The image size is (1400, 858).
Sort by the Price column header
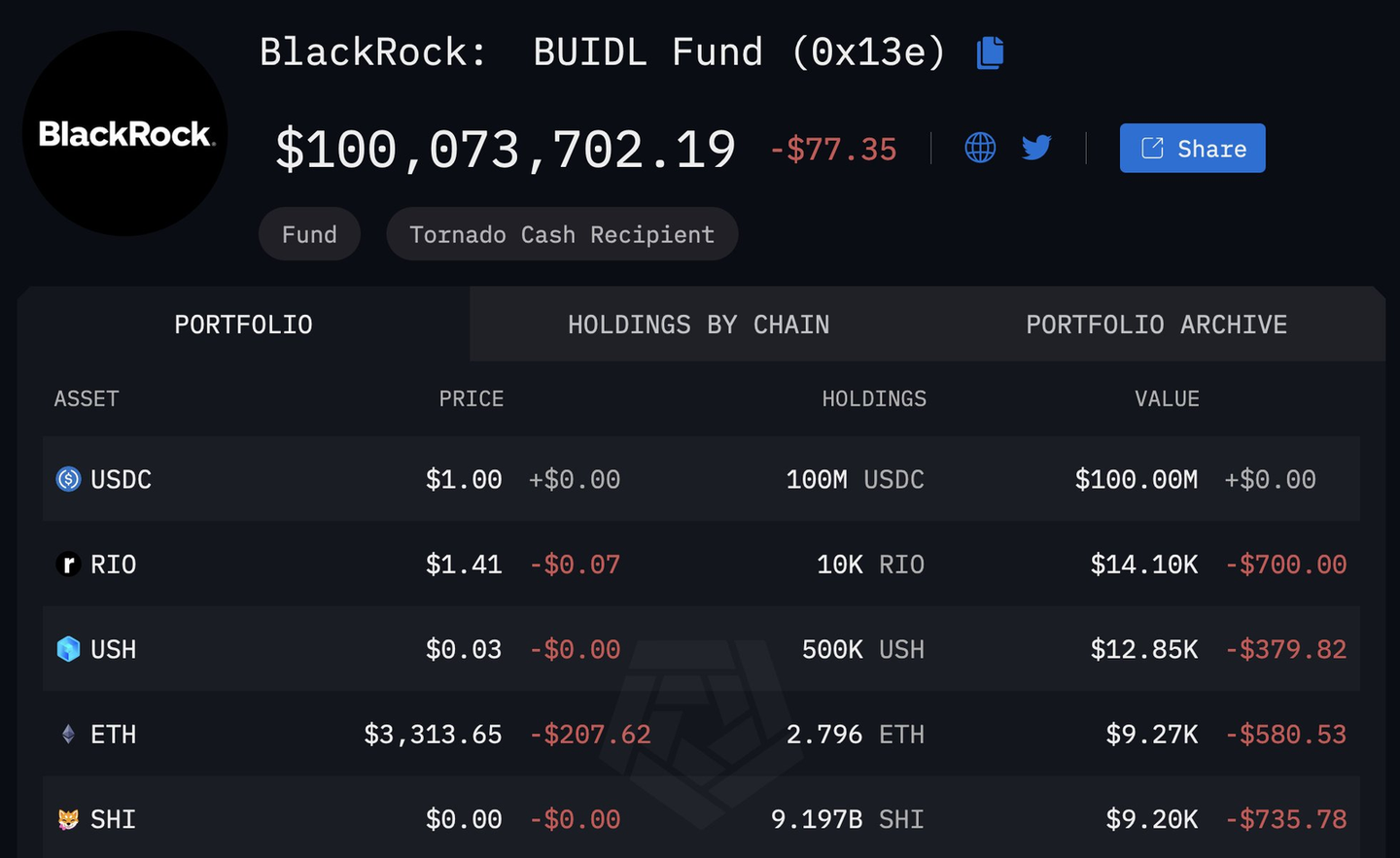471,399
